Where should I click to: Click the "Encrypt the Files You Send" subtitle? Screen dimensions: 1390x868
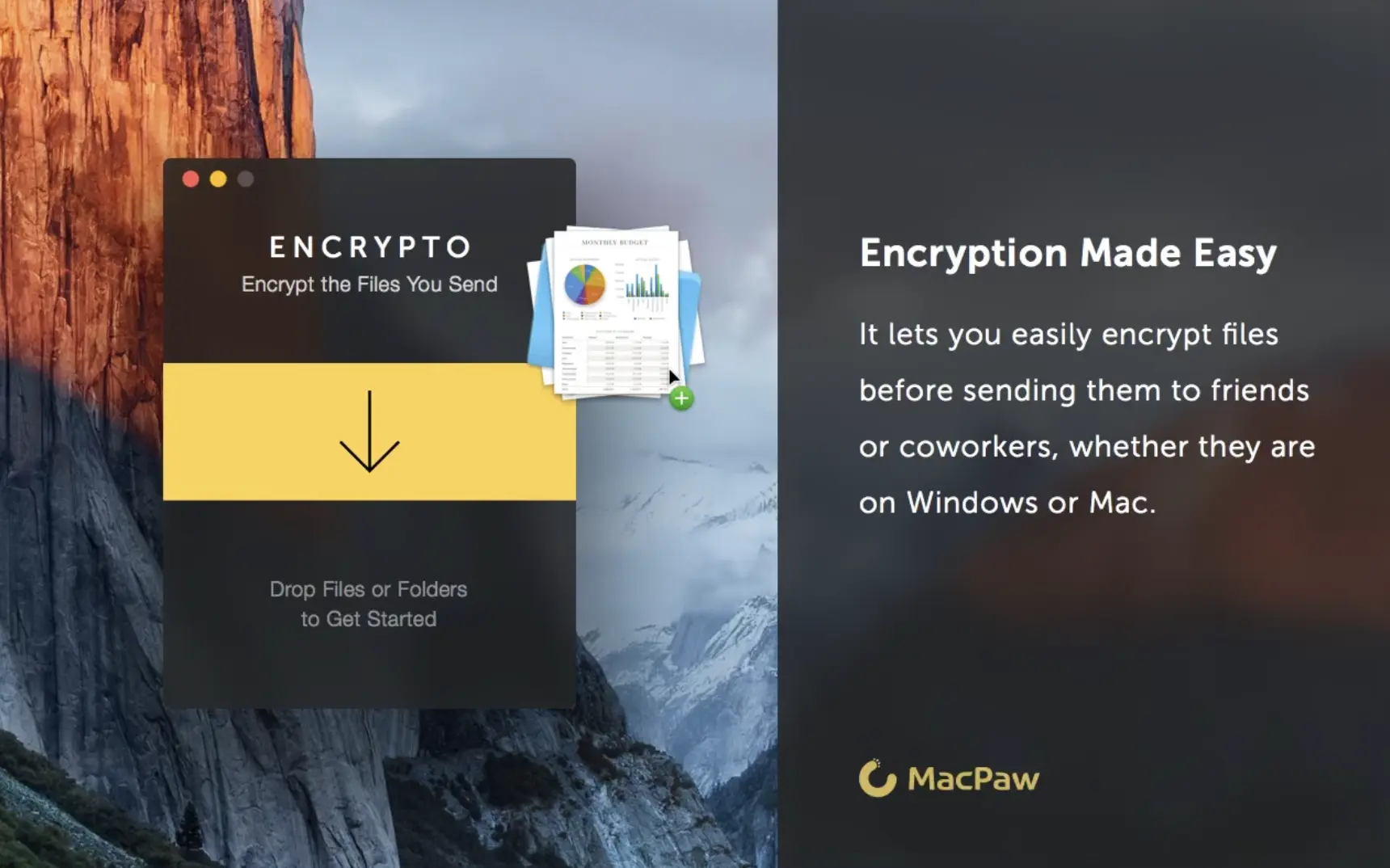tap(369, 284)
